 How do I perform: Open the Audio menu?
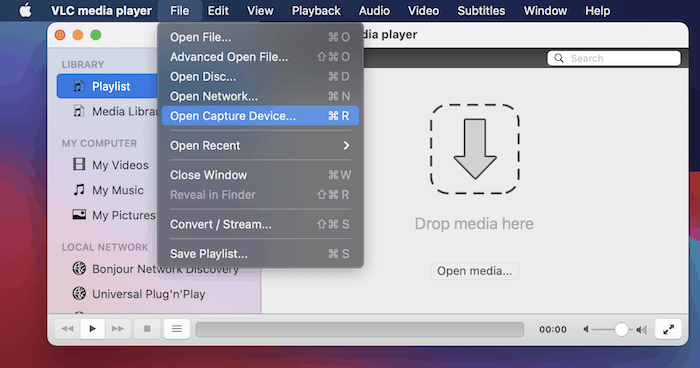point(374,11)
